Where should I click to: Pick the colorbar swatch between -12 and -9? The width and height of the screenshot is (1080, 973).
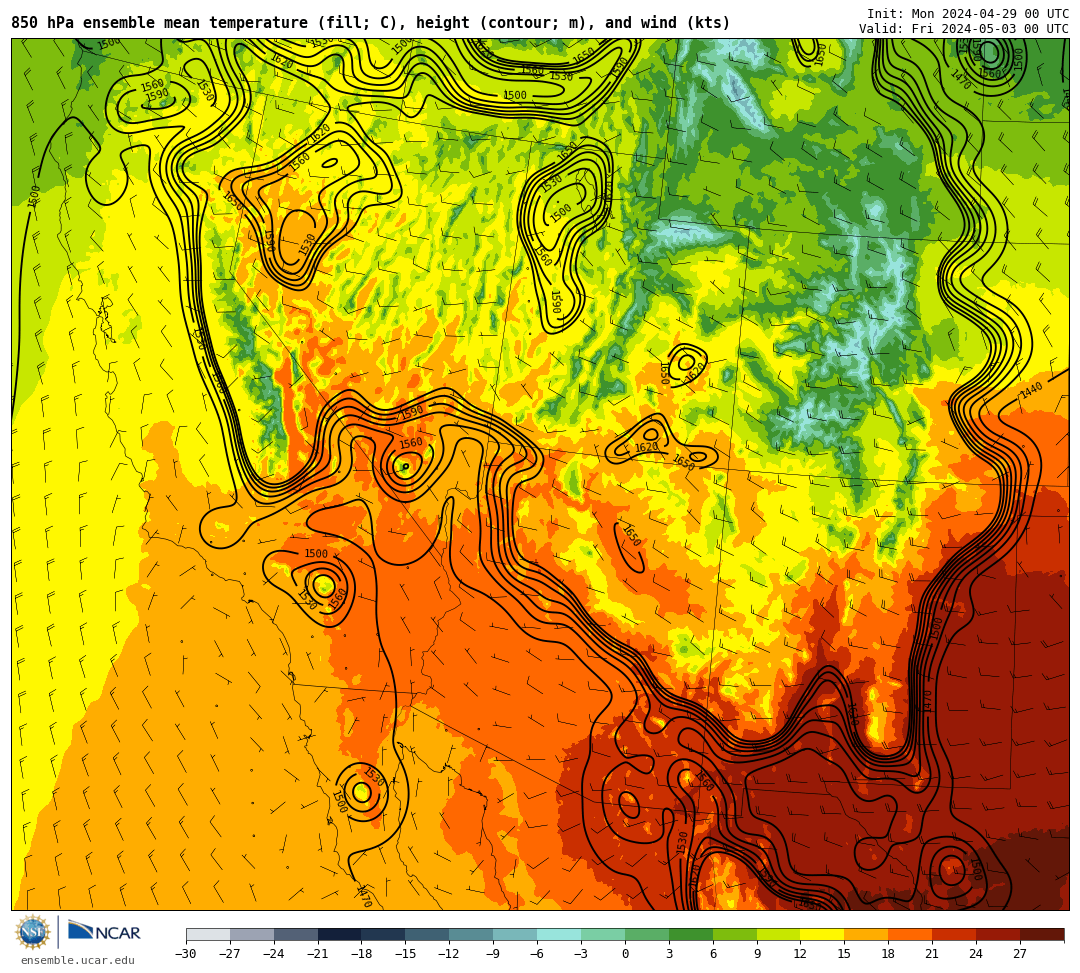tap(471, 934)
